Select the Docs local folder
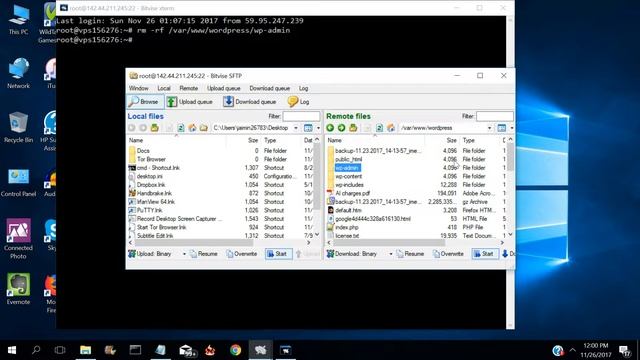 point(143,151)
